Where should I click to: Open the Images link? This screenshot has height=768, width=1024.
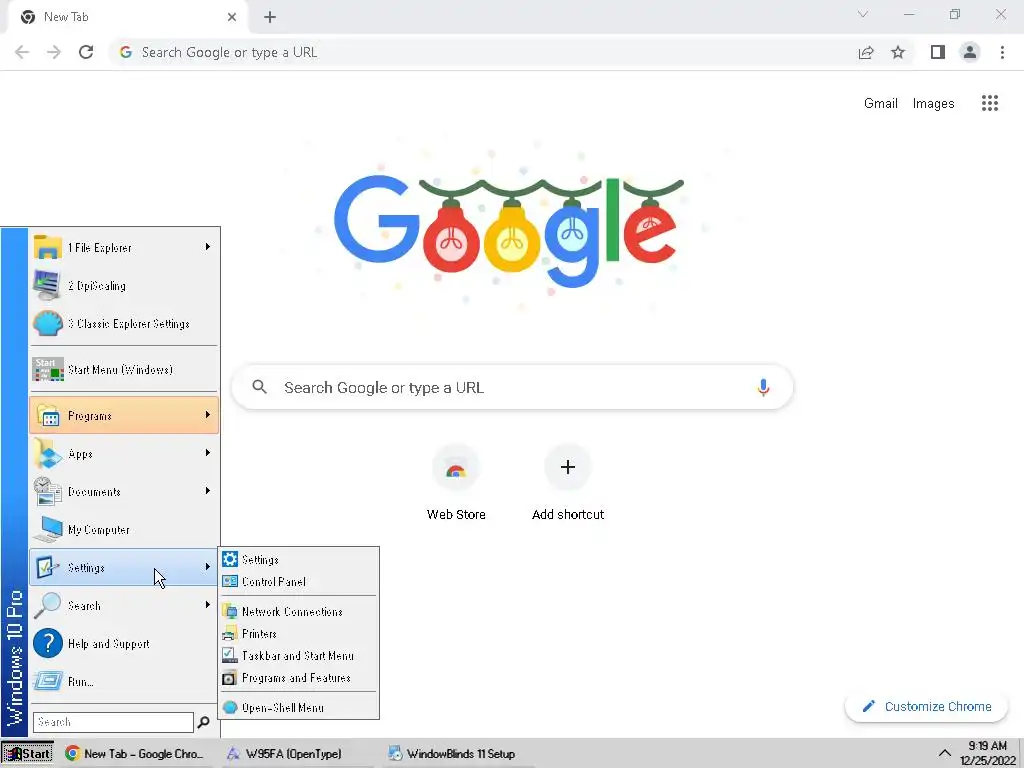[933, 103]
